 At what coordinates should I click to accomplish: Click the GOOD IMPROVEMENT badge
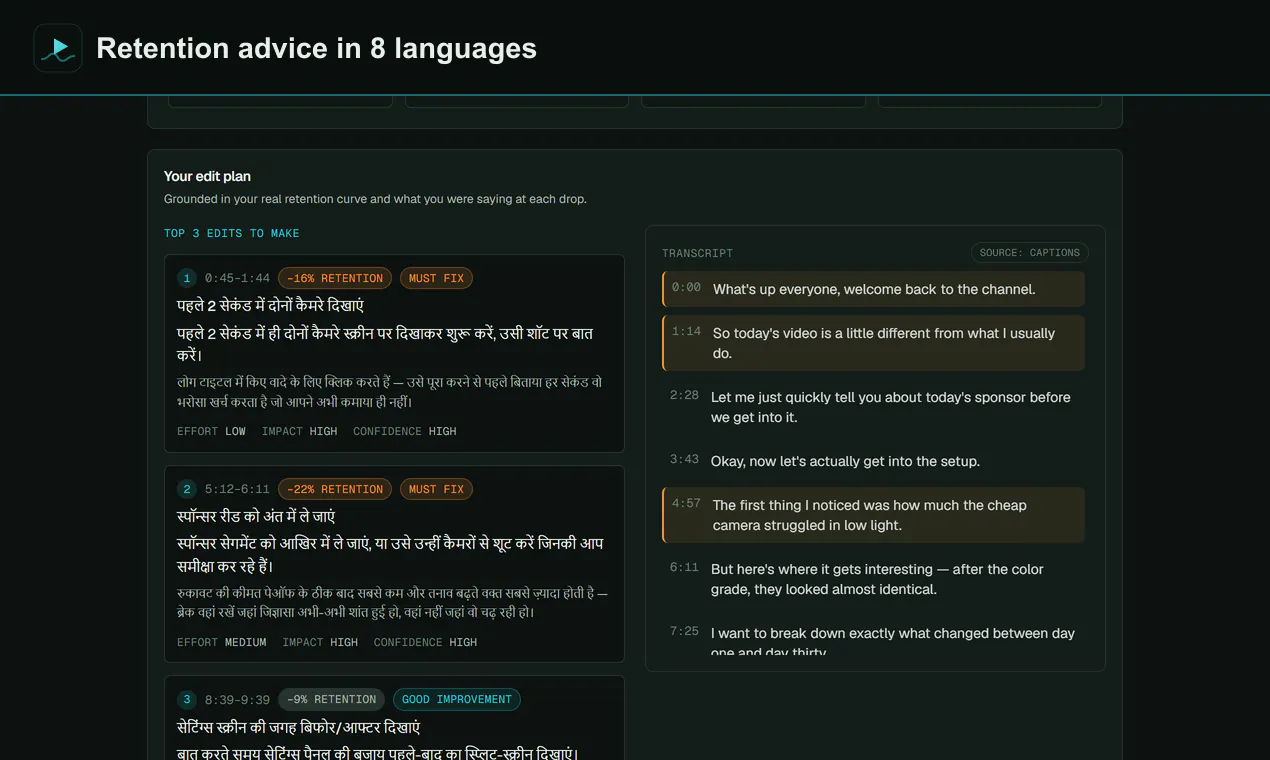(456, 699)
